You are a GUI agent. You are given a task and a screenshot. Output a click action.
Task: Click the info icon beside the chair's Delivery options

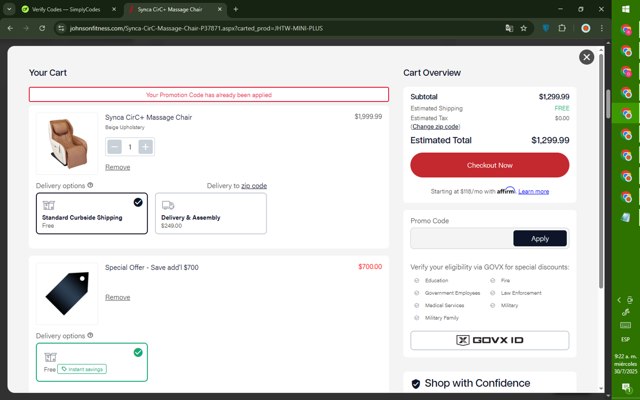click(x=90, y=185)
